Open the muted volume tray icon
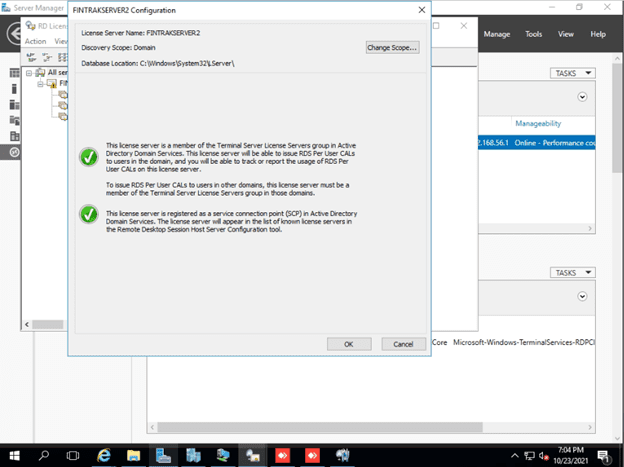This screenshot has height=467, width=624. tap(544, 455)
